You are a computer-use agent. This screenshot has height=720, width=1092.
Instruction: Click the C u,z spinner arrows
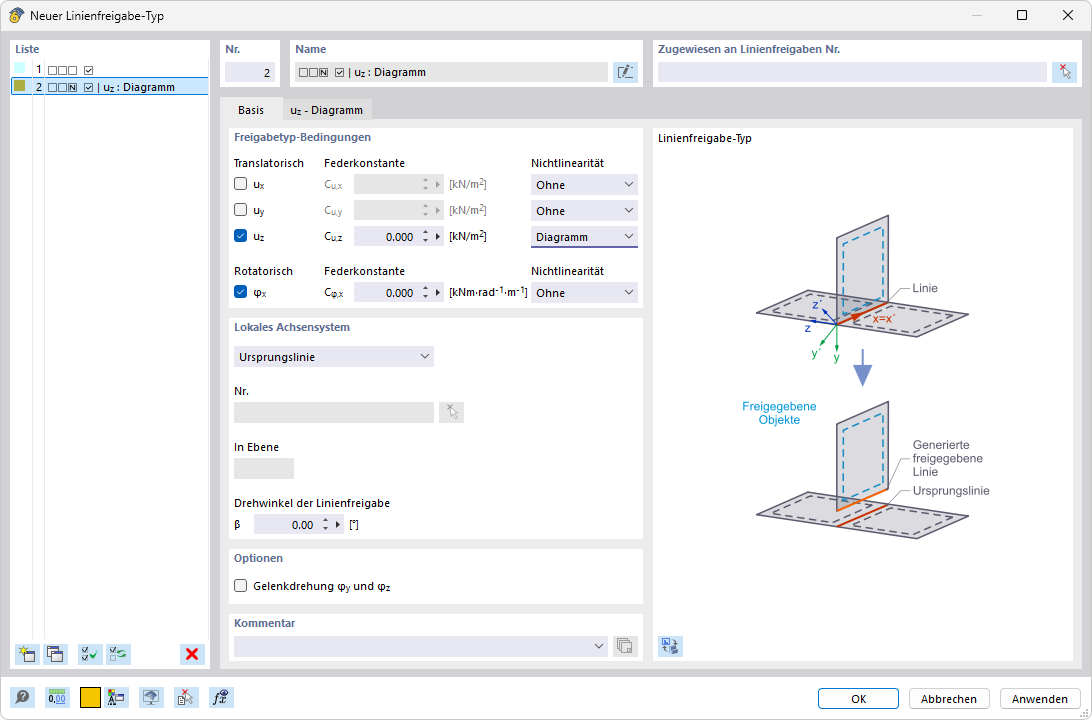click(x=426, y=237)
